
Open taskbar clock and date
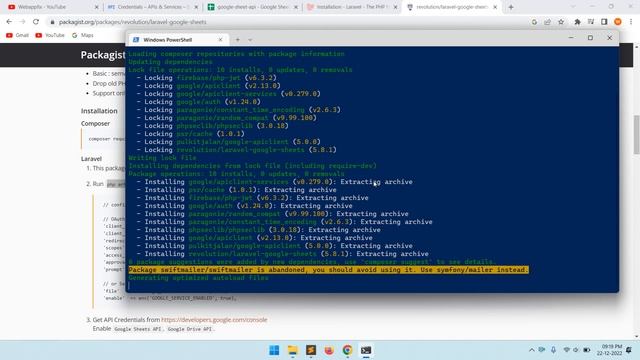pos(609,350)
